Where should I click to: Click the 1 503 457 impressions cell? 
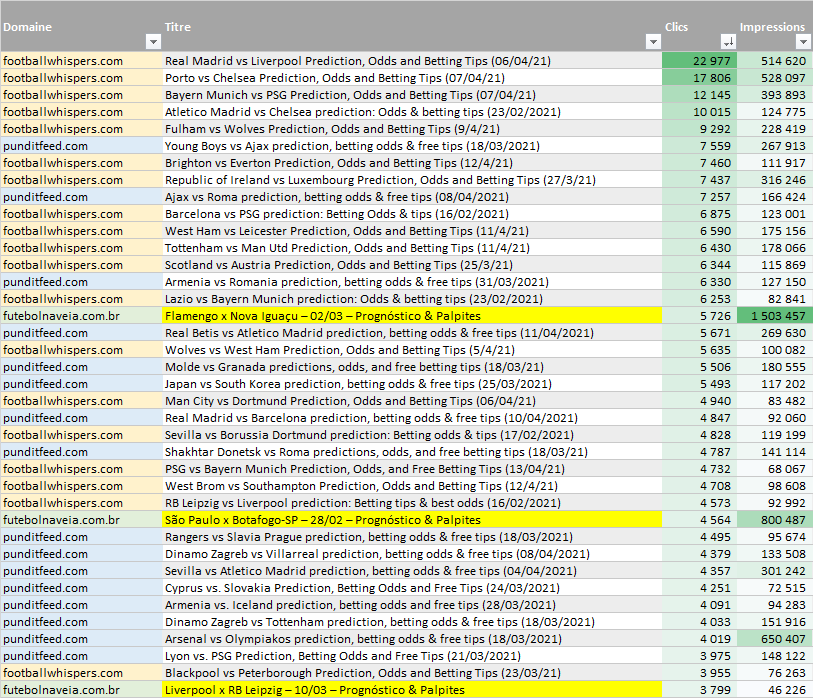click(775, 316)
